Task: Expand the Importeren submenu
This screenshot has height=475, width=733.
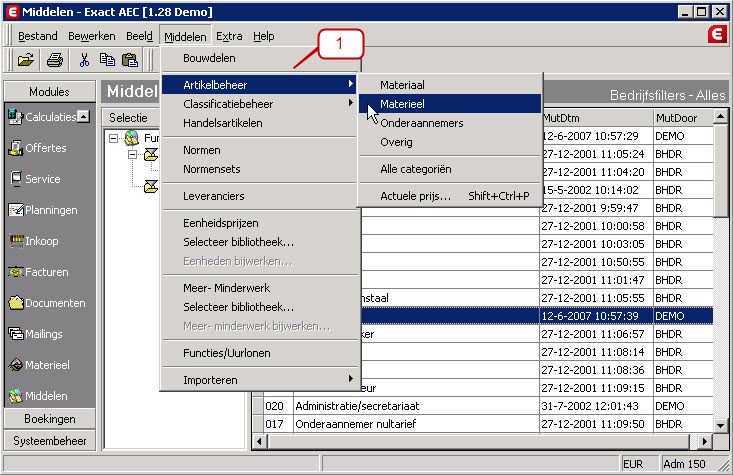Action: click(259, 380)
